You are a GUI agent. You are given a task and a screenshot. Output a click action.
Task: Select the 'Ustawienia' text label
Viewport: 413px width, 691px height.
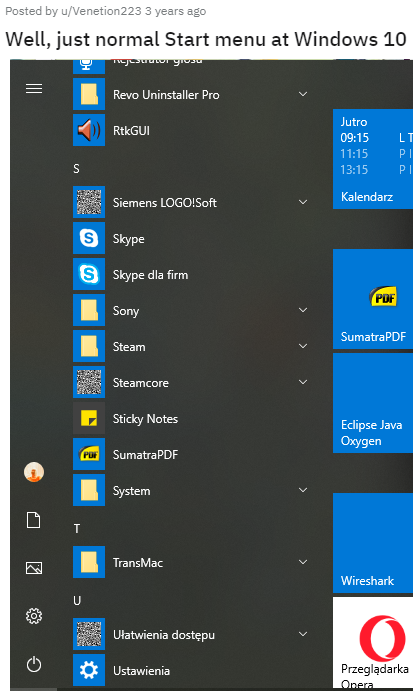141,671
